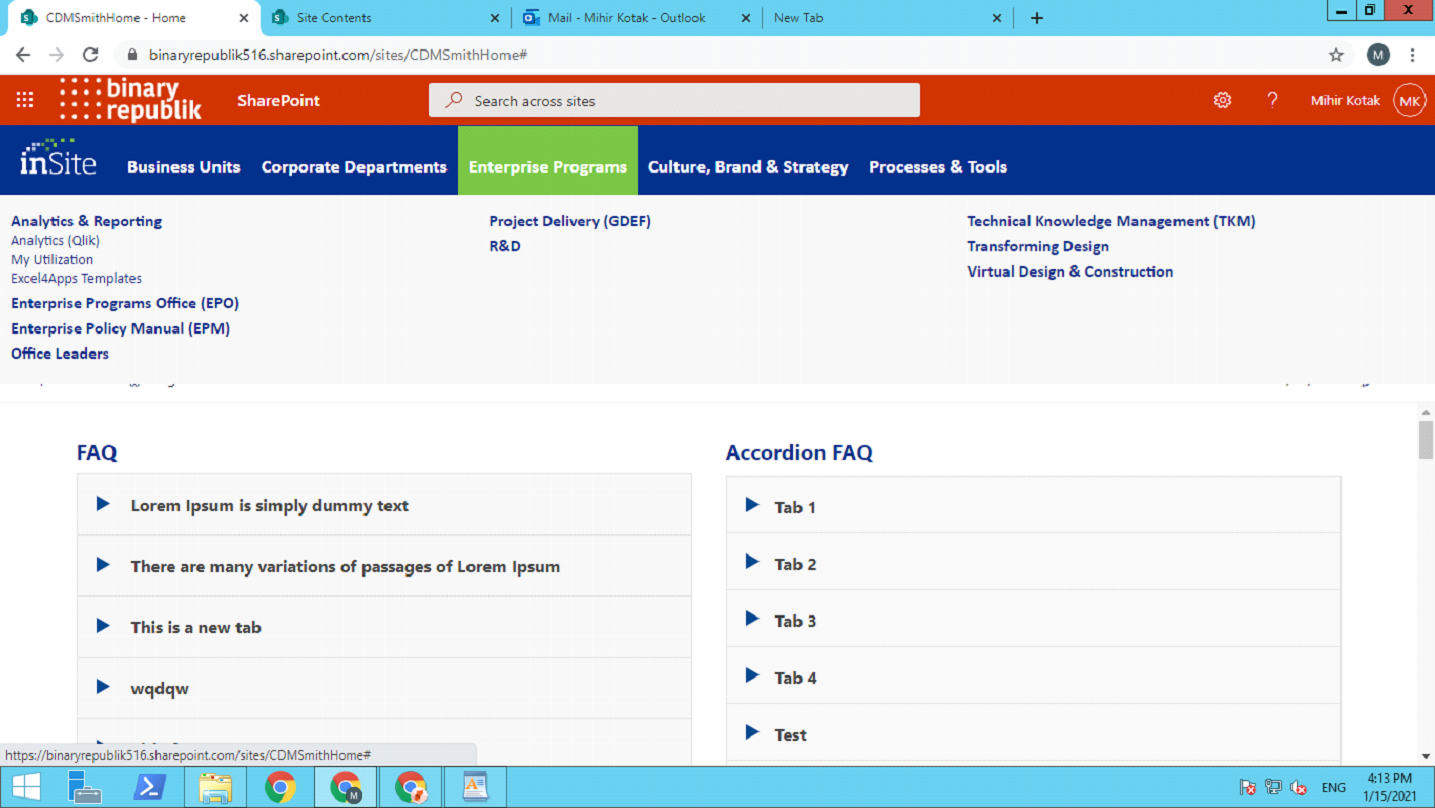This screenshot has height=808, width=1435.
Task: Open the My Utilization link
Action: coord(52,260)
